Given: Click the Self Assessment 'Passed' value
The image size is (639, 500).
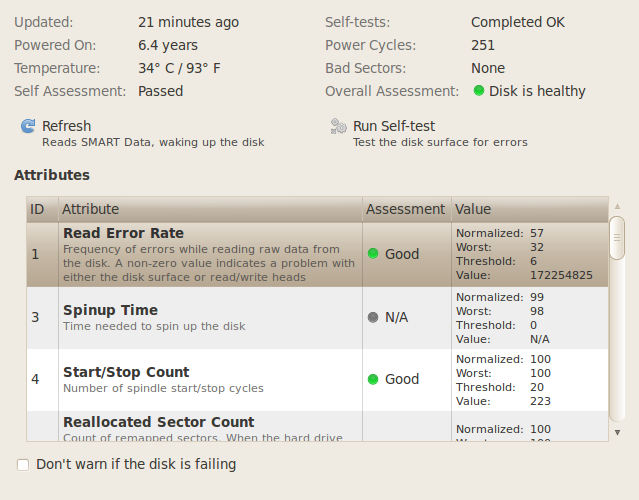Looking at the screenshot, I should click(x=161, y=91).
